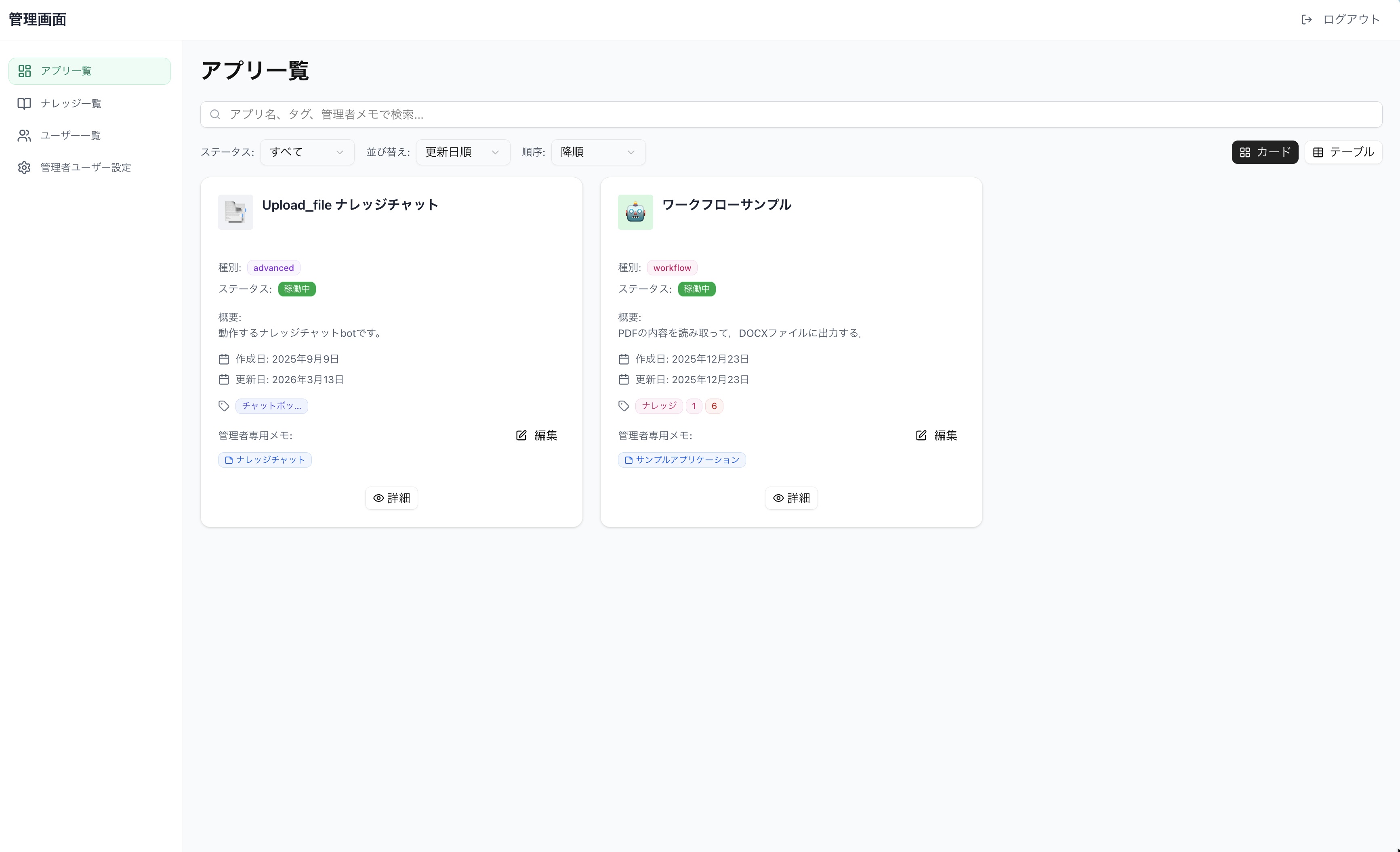Click the チャットボッ... tag chip
Image resolution: width=1400 pixels, height=852 pixels.
(x=271, y=405)
